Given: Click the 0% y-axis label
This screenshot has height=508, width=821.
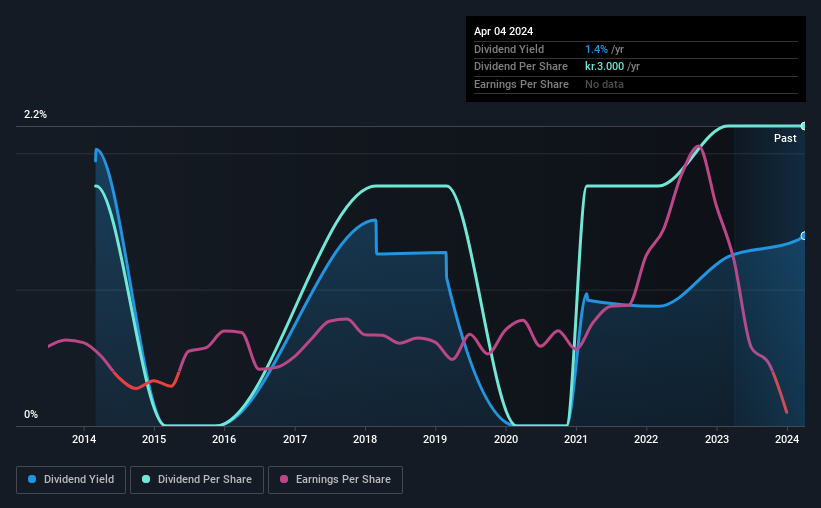Looking at the screenshot, I should [31, 414].
